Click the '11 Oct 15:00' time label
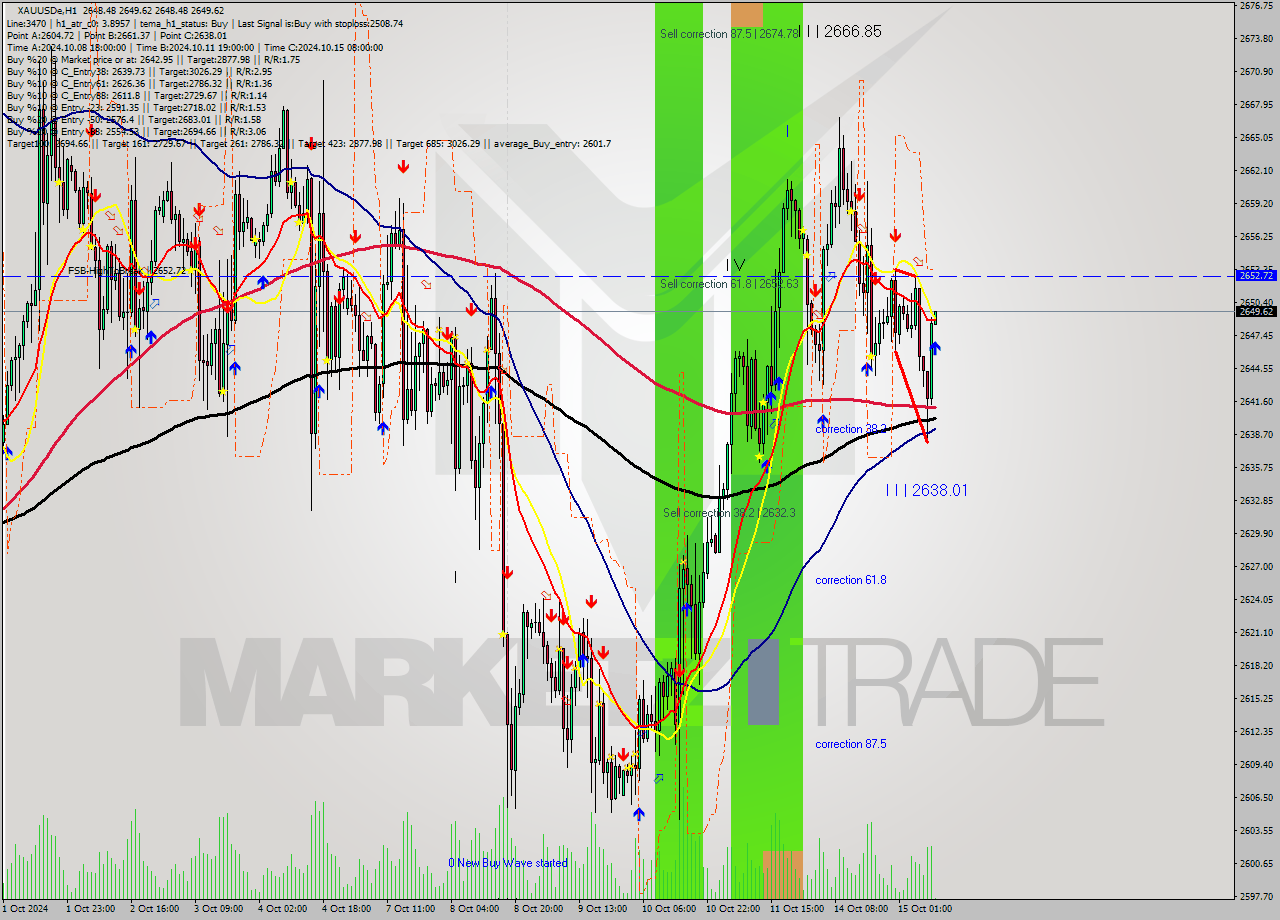The width and height of the screenshot is (1280, 920). 797,909
